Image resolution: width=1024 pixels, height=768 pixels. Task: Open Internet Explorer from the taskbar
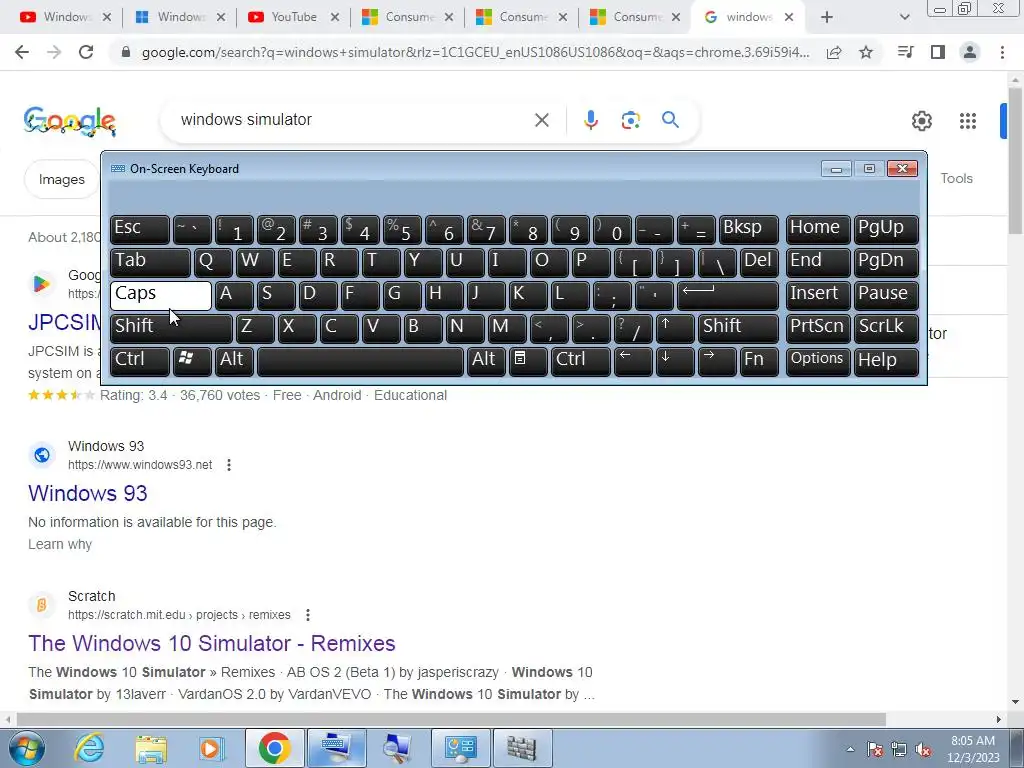click(x=89, y=748)
